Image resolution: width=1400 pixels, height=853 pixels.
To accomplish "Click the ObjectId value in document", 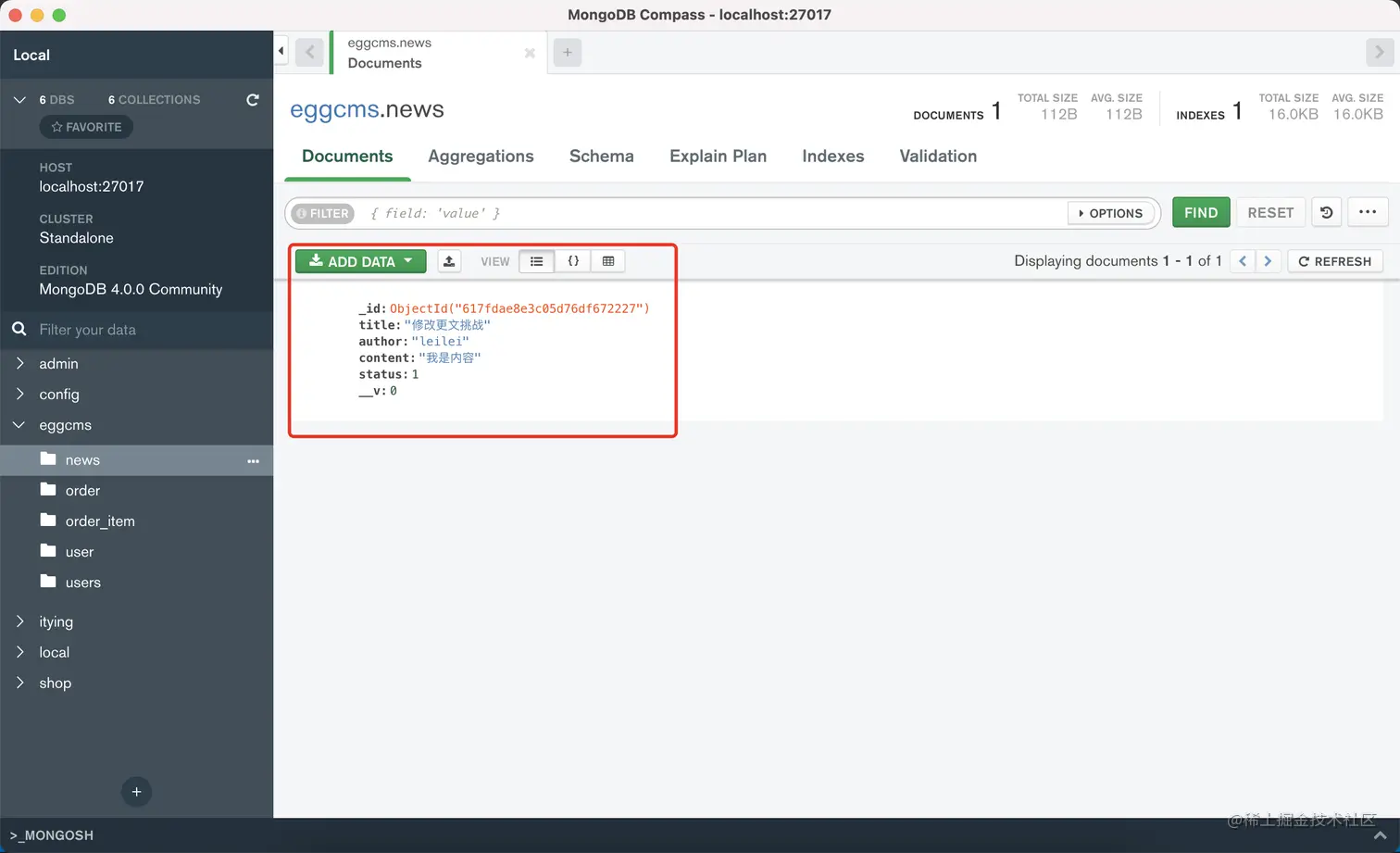I will click(x=519, y=308).
